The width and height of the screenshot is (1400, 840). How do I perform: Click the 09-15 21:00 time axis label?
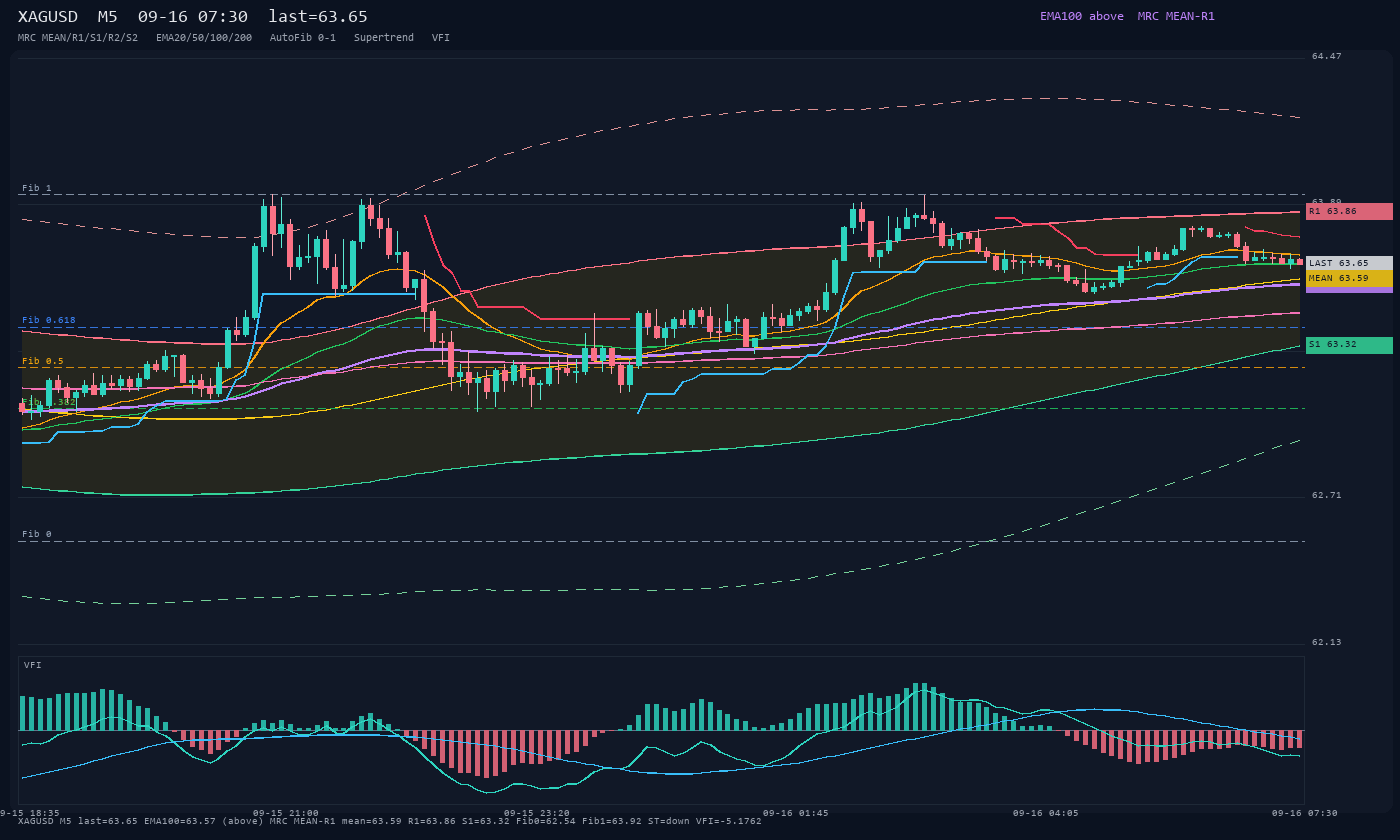coord(286,813)
